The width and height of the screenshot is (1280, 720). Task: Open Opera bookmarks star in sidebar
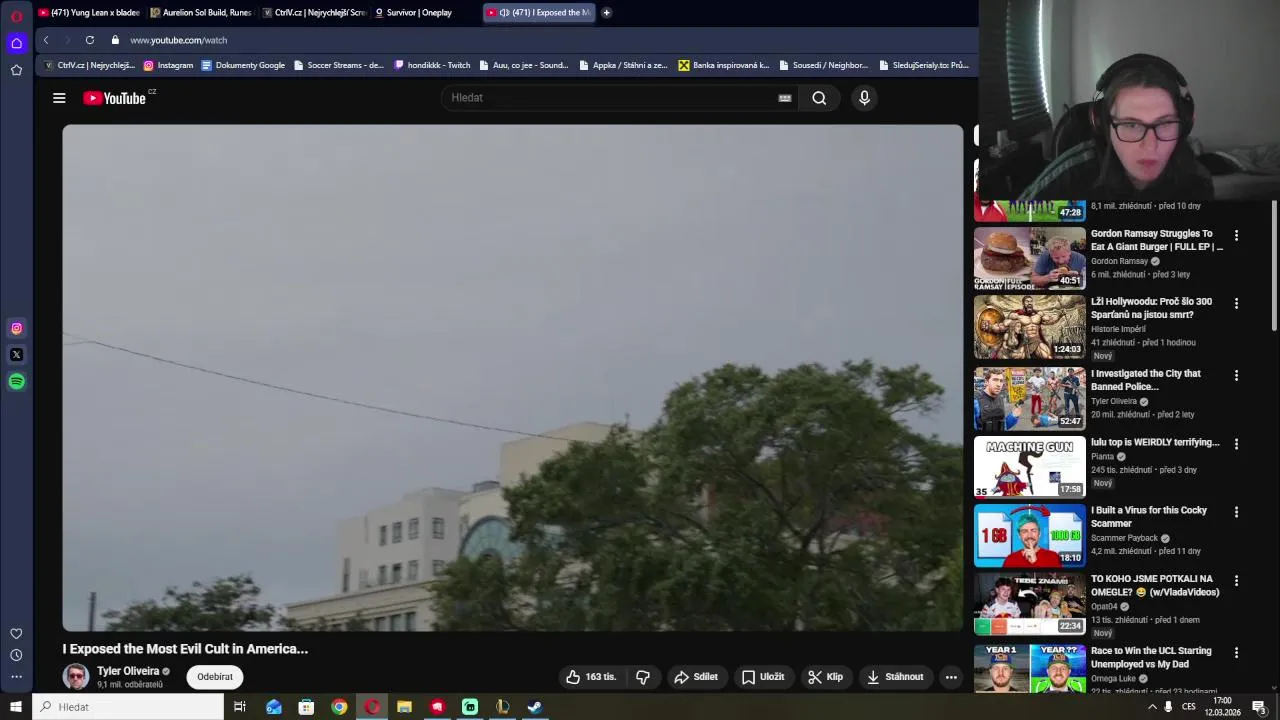click(x=16, y=70)
